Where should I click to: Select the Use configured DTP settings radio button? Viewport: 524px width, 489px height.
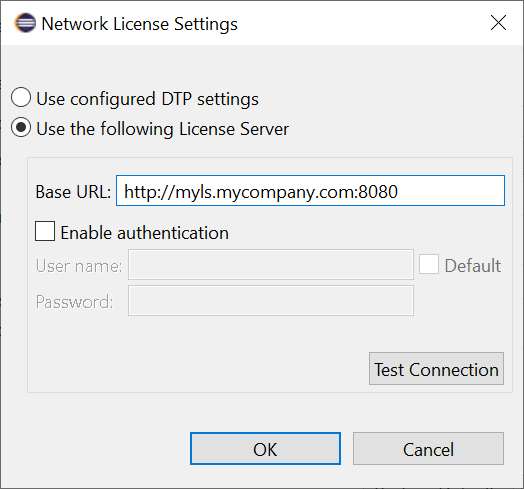(x=21, y=97)
